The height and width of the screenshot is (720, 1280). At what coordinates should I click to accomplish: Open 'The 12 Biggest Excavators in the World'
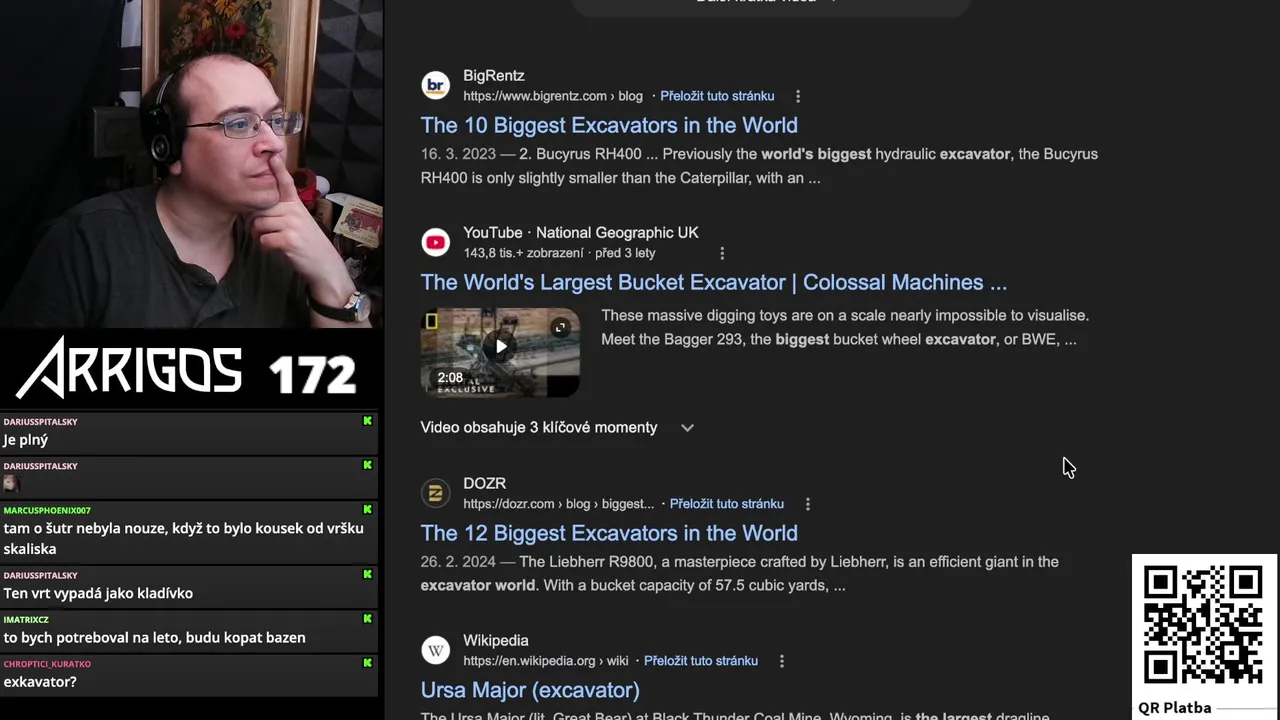(609, 533)
